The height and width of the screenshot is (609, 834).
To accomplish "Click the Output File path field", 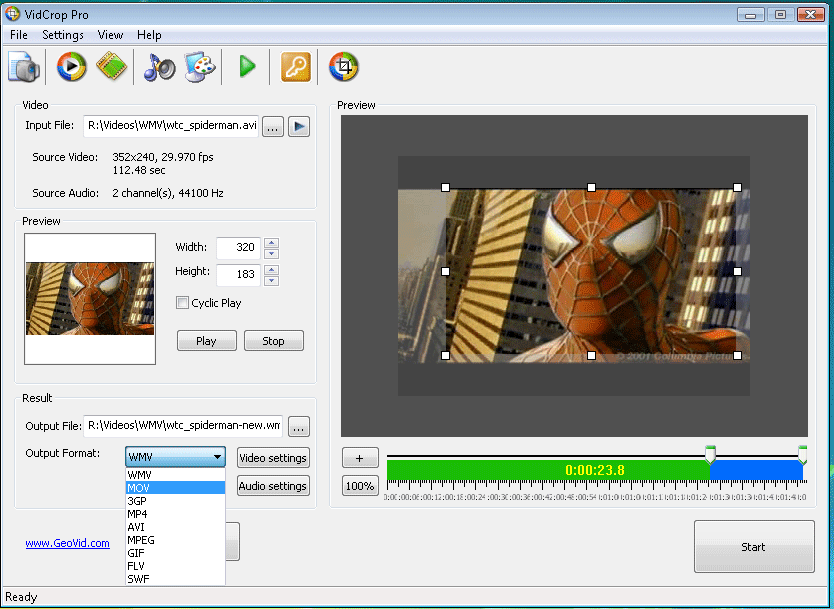I will tap(183, 426).
